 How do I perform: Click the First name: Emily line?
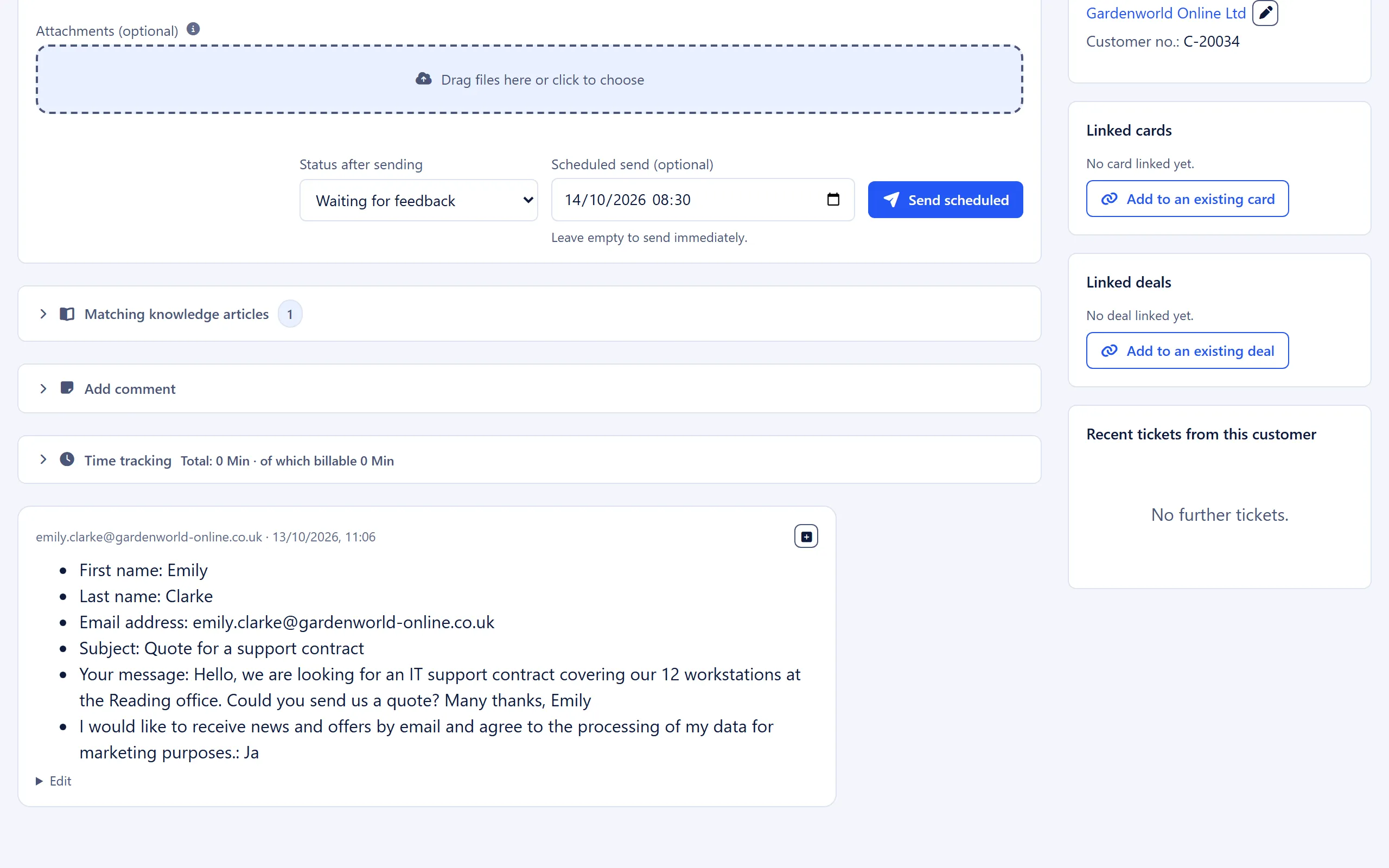(x=143, y=571)
